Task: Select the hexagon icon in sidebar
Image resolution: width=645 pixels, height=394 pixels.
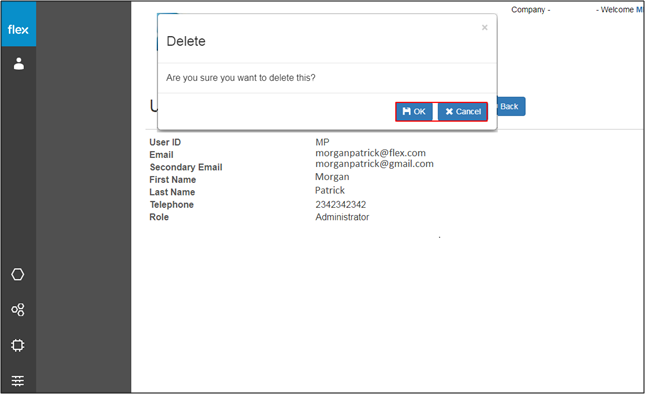Action: (x=18, y=274)
